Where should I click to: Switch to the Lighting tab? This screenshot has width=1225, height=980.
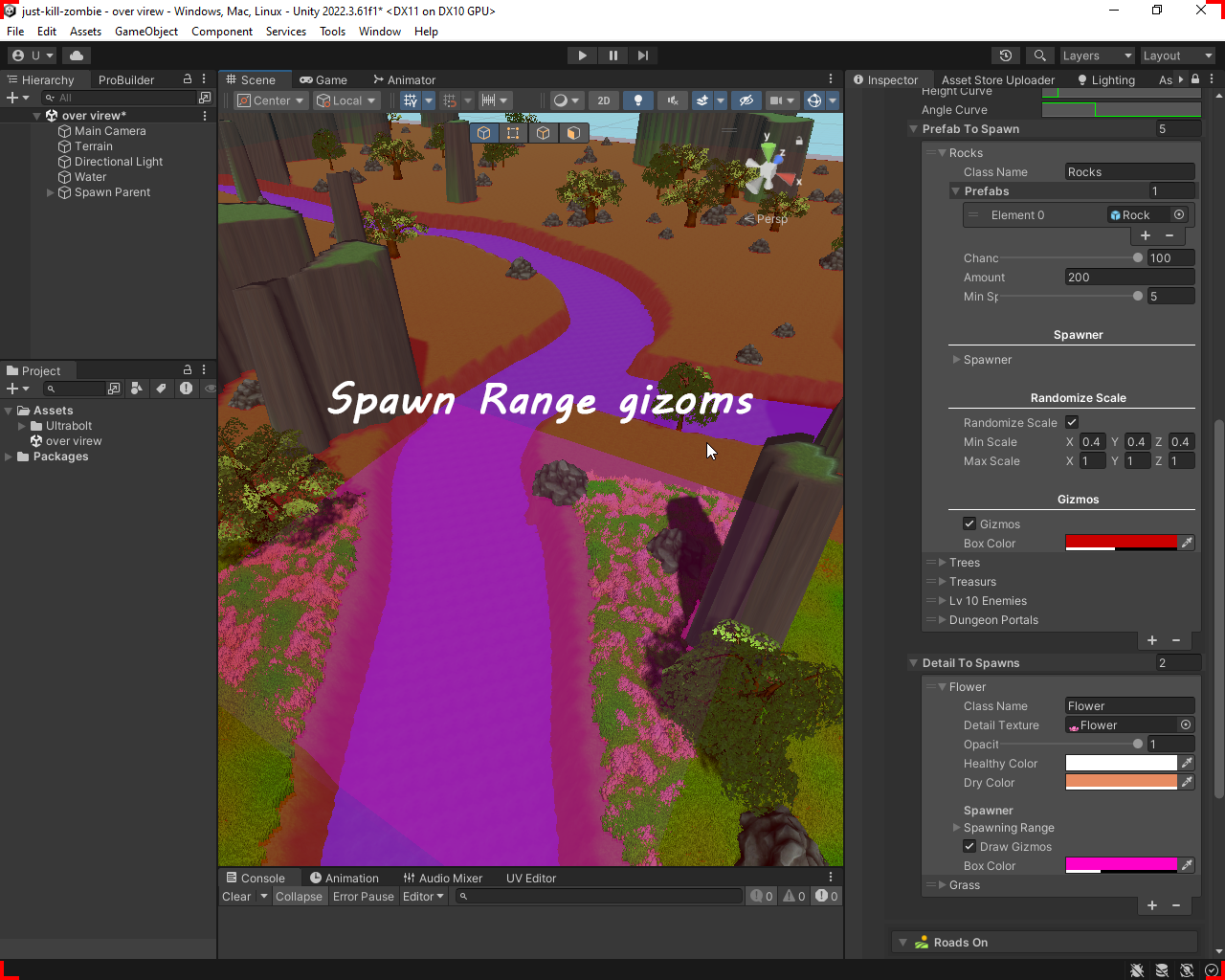click(x=1106, y=80)
